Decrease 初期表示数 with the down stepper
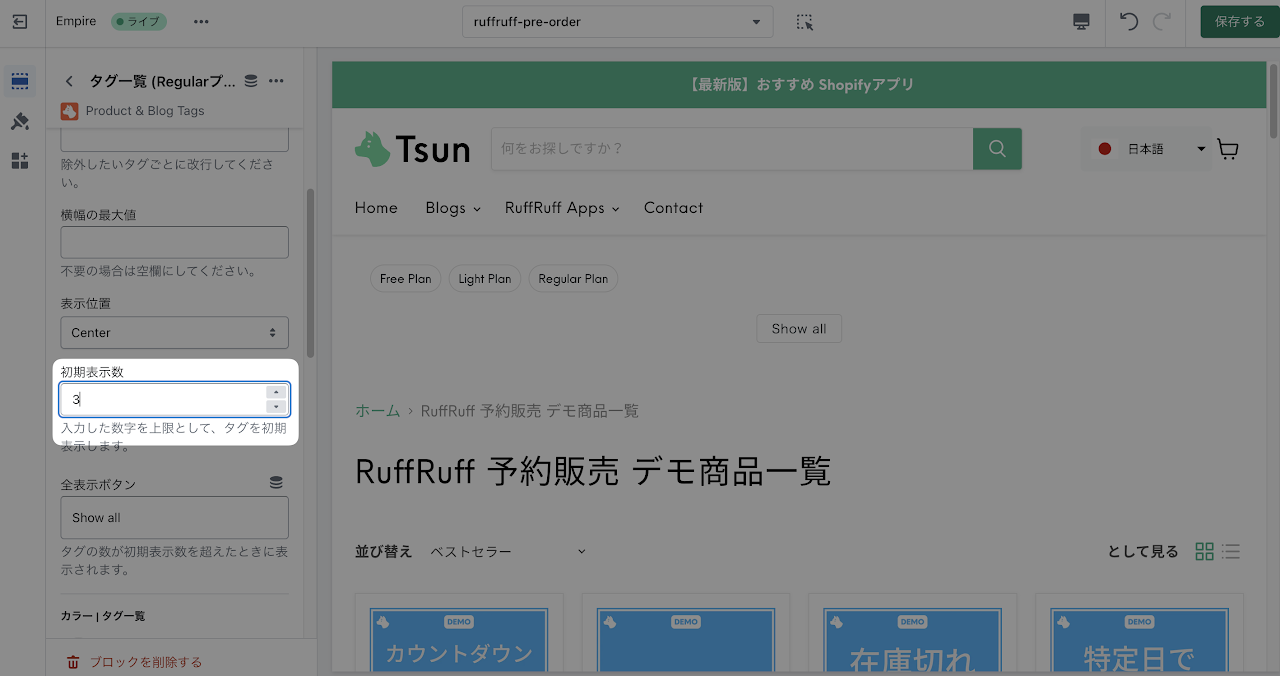 276,407
